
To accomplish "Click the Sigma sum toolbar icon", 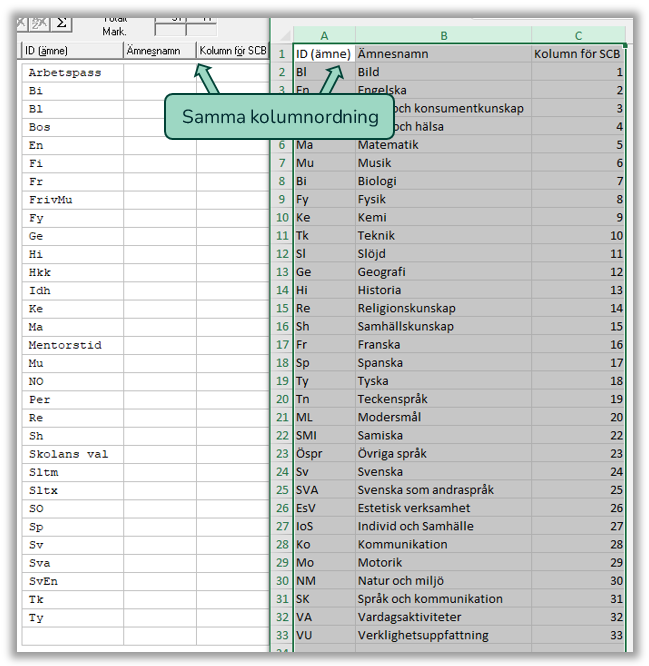I will (62, 22).
